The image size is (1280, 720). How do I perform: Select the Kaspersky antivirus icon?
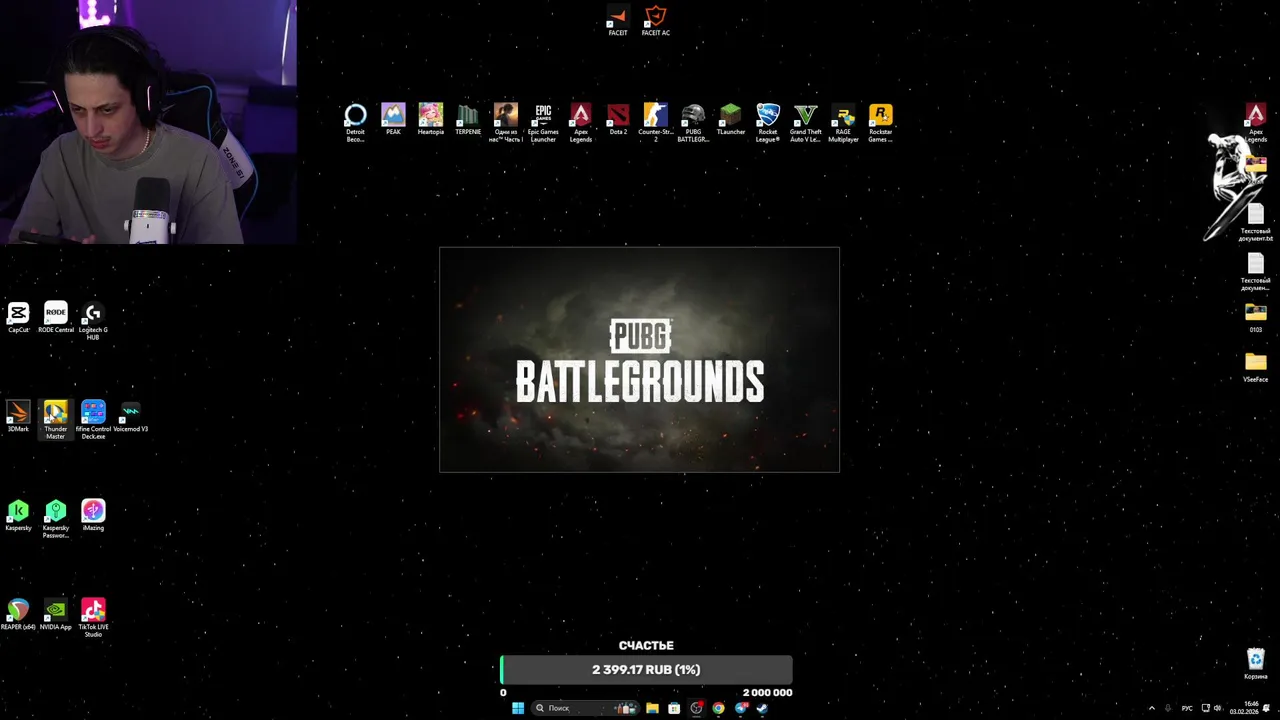tap(18, 516)
